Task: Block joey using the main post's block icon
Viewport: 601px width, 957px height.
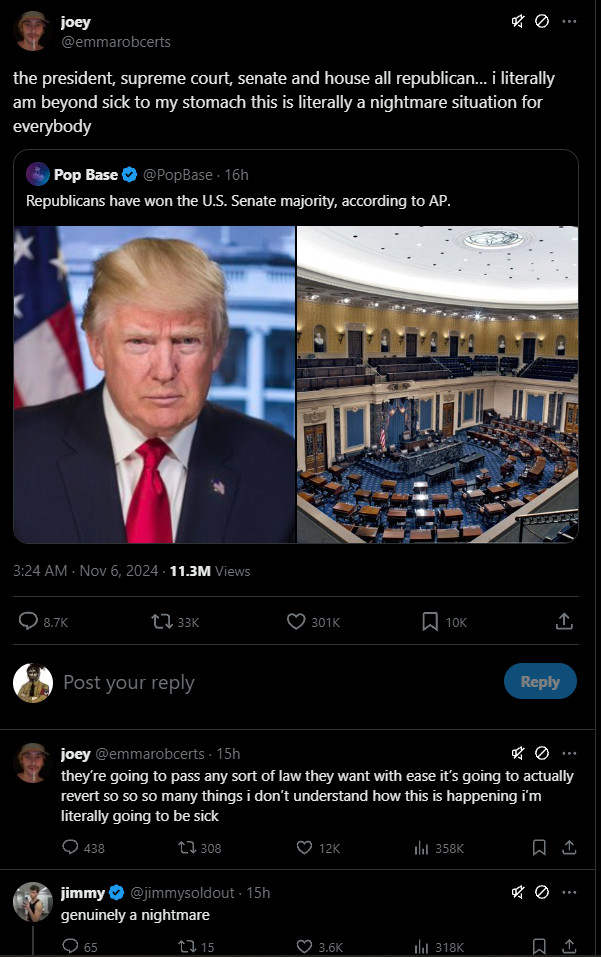Action: point(542,21)
